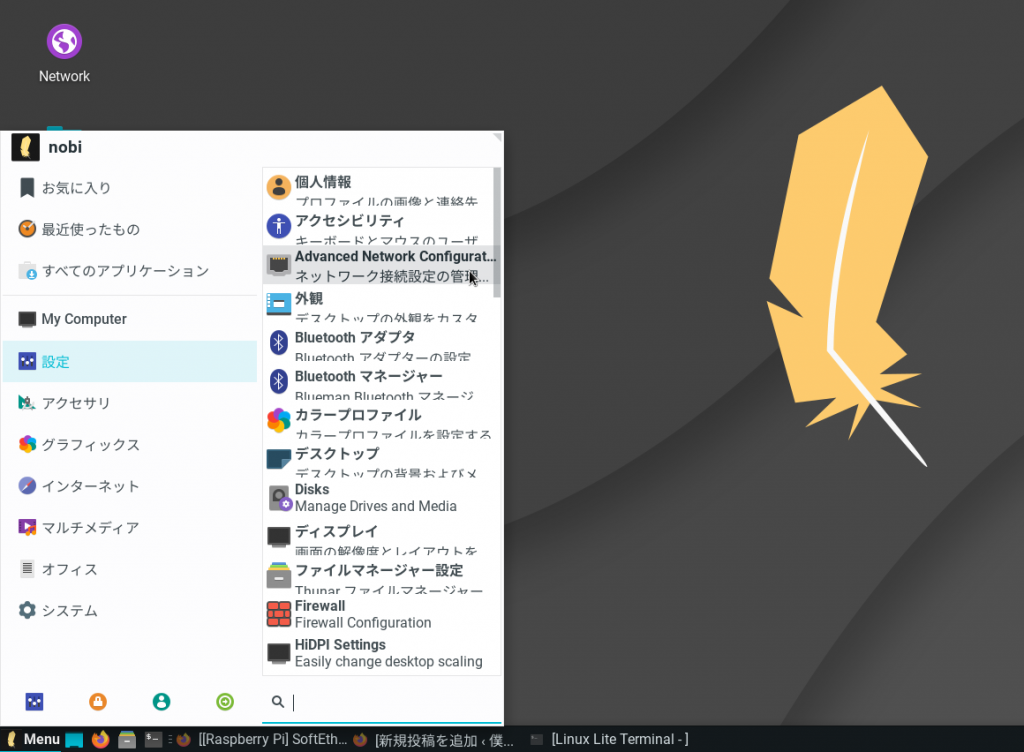1024x752 pixels.
Task: Select the すべてのアプリケーション category
Action: pyautogui.click(x=130, y=271)
